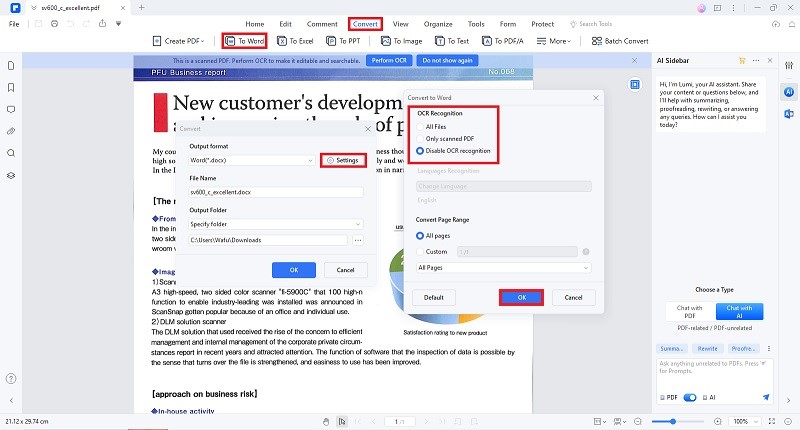Click Default button in Convert to Word
The height and width of the screenshot is (430, 800).
point(434,297)
